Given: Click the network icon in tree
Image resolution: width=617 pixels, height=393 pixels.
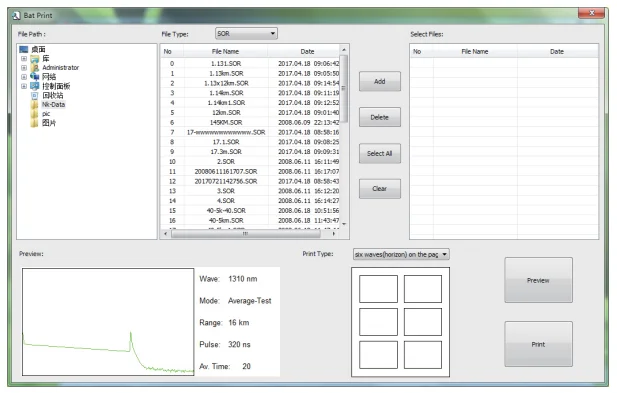Looking at the screenshot, I should coord(35,77).
